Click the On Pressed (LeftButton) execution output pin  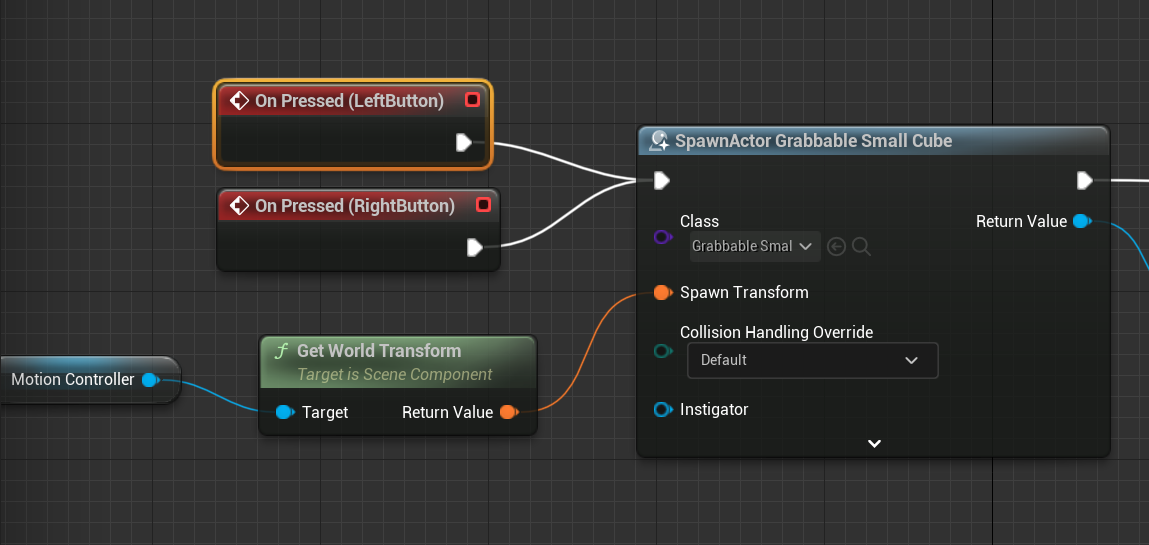(464, 142)
